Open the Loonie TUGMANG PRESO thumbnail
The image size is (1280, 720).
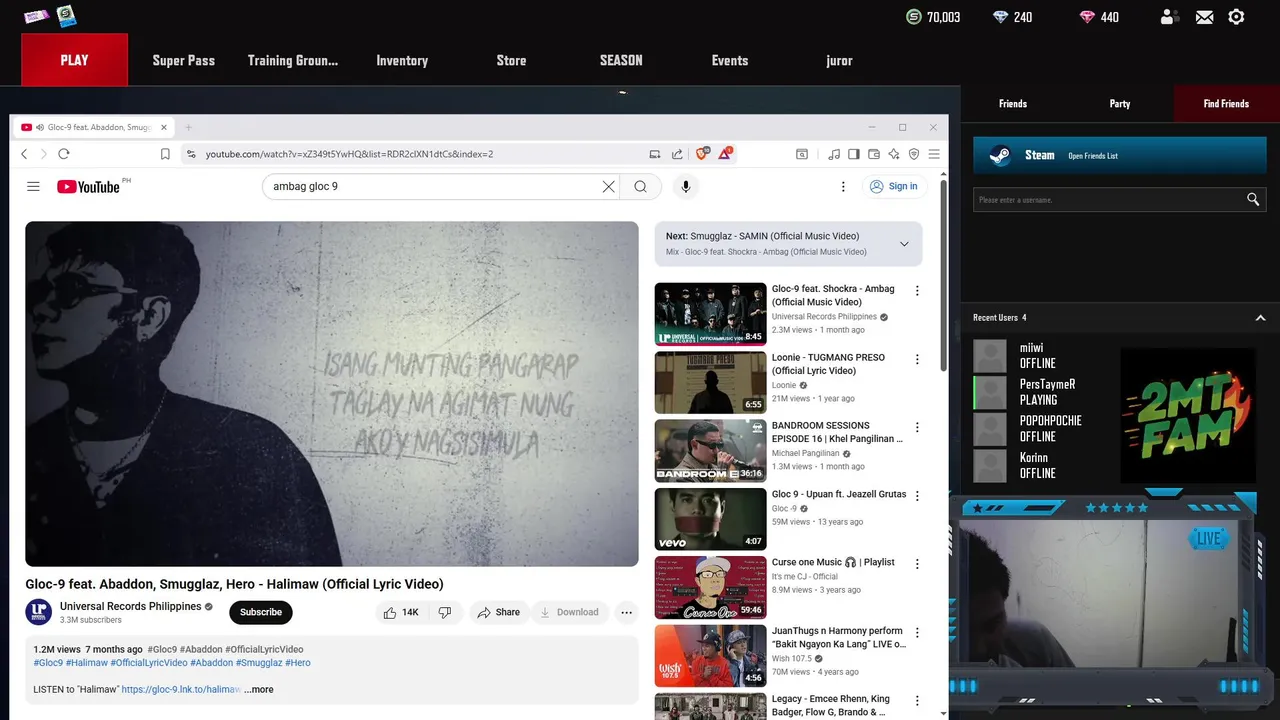(x=710, y=382)
